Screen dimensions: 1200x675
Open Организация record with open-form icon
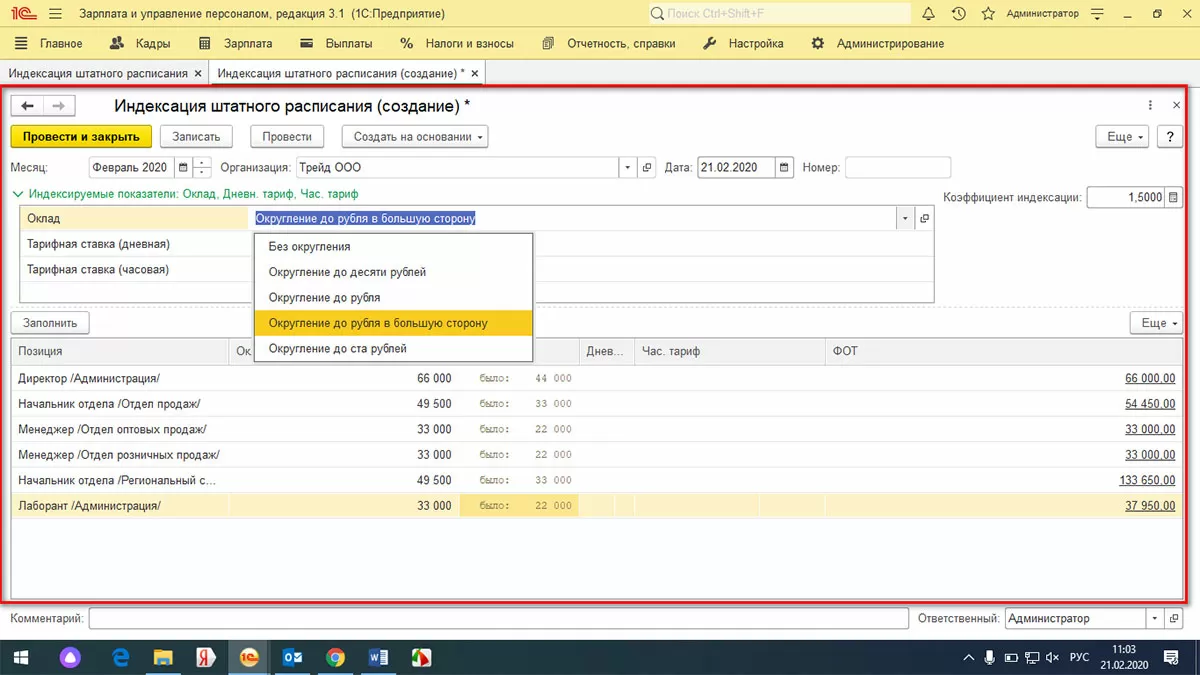(647, 168)
